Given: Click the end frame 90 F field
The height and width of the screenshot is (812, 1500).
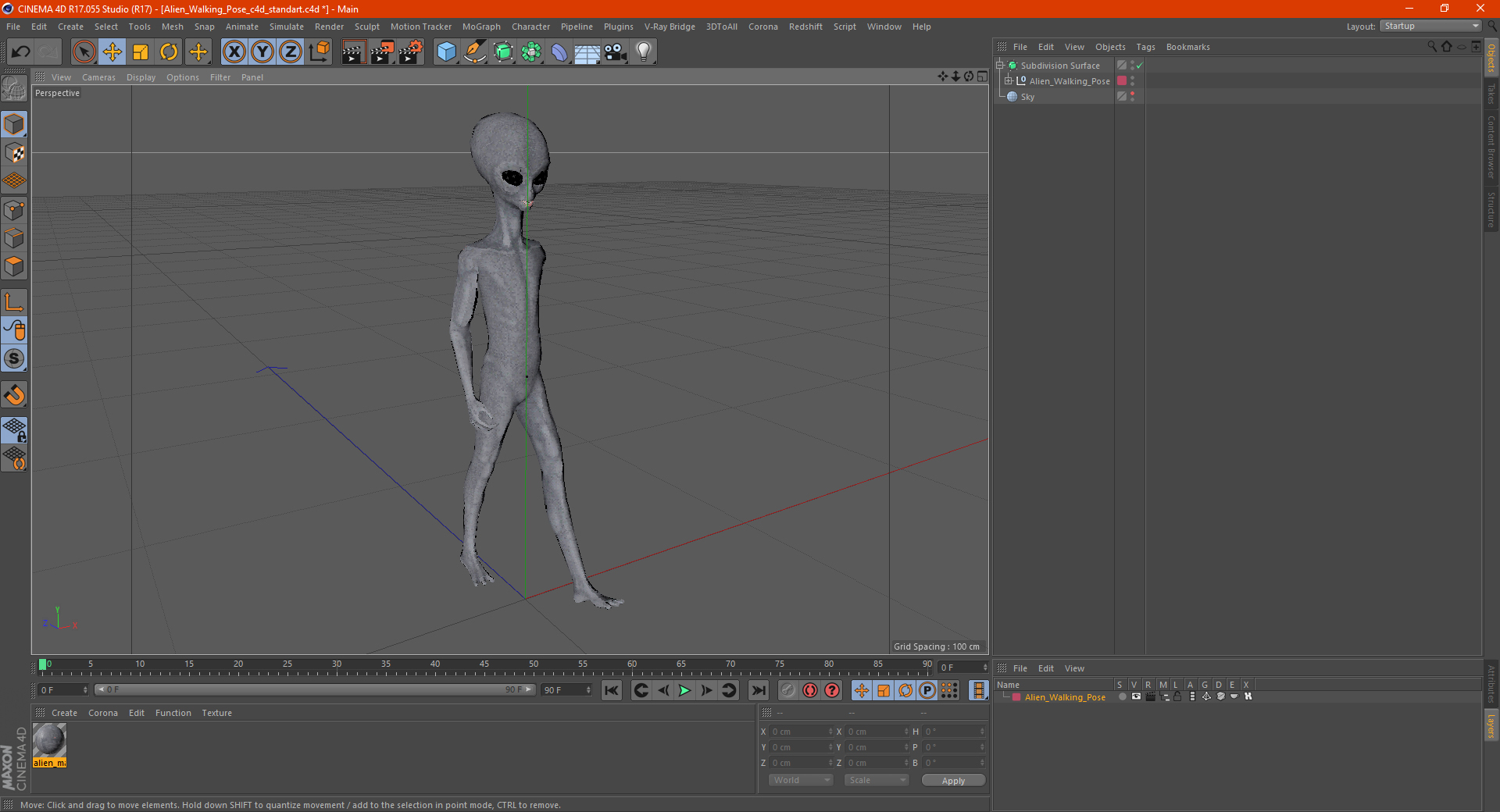Looking at the screenshot, I should click(566, 690).
